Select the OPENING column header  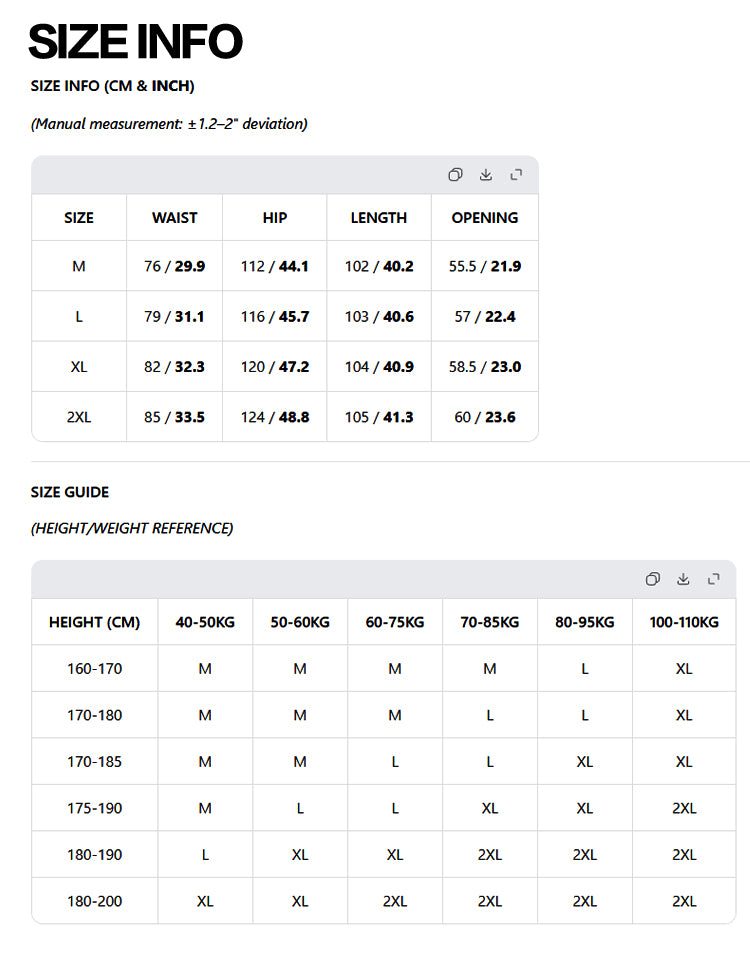(485, 217)
